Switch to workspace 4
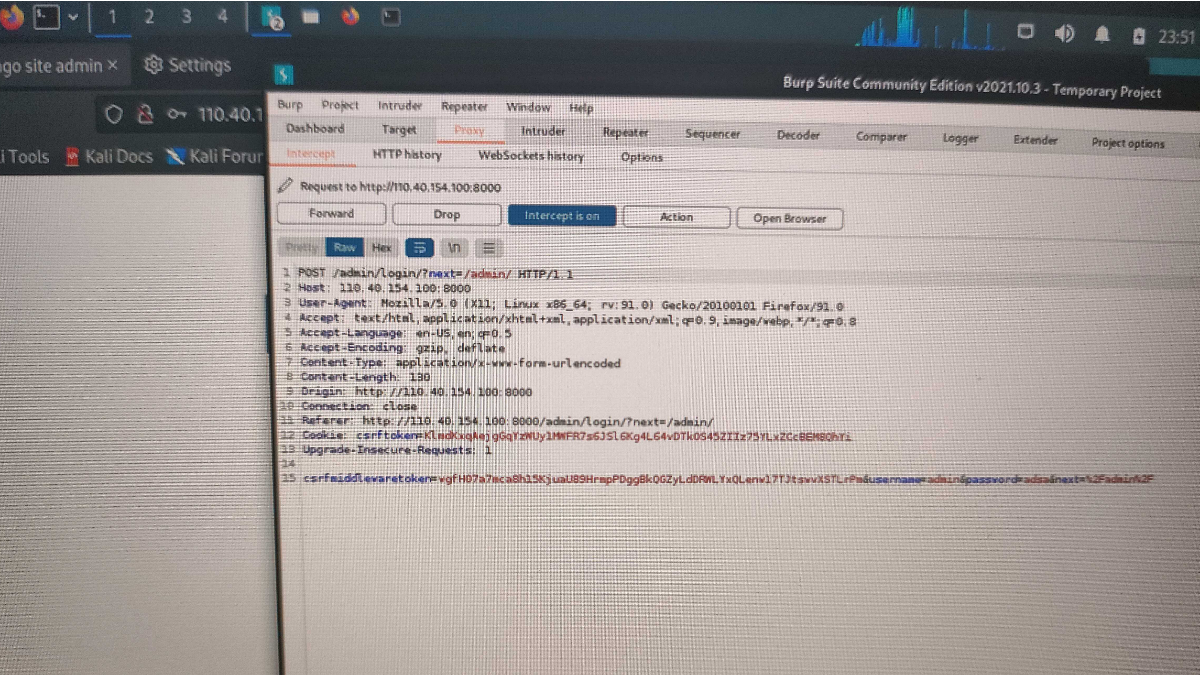 pyautogui.click(x=222, y=17)
